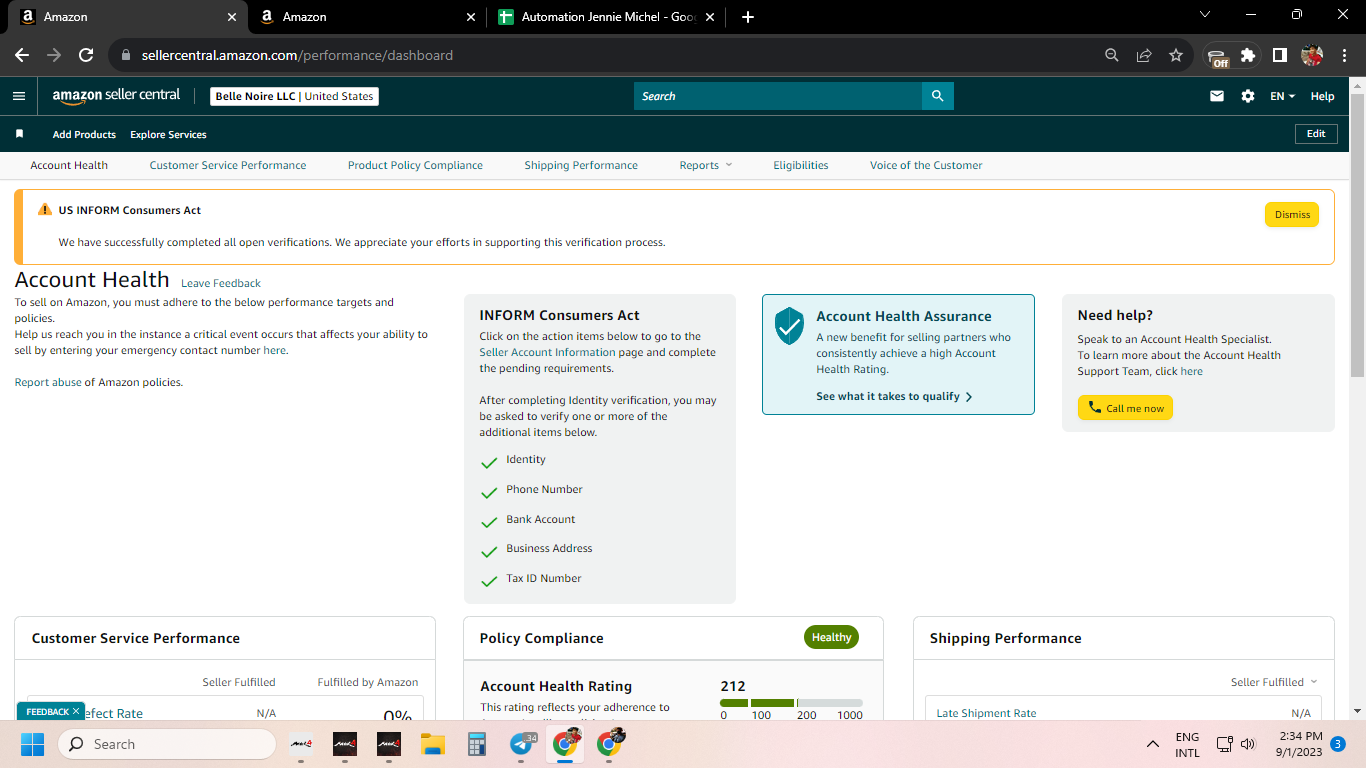Open the Seller Central settings gear

(x=1248, y=96)
